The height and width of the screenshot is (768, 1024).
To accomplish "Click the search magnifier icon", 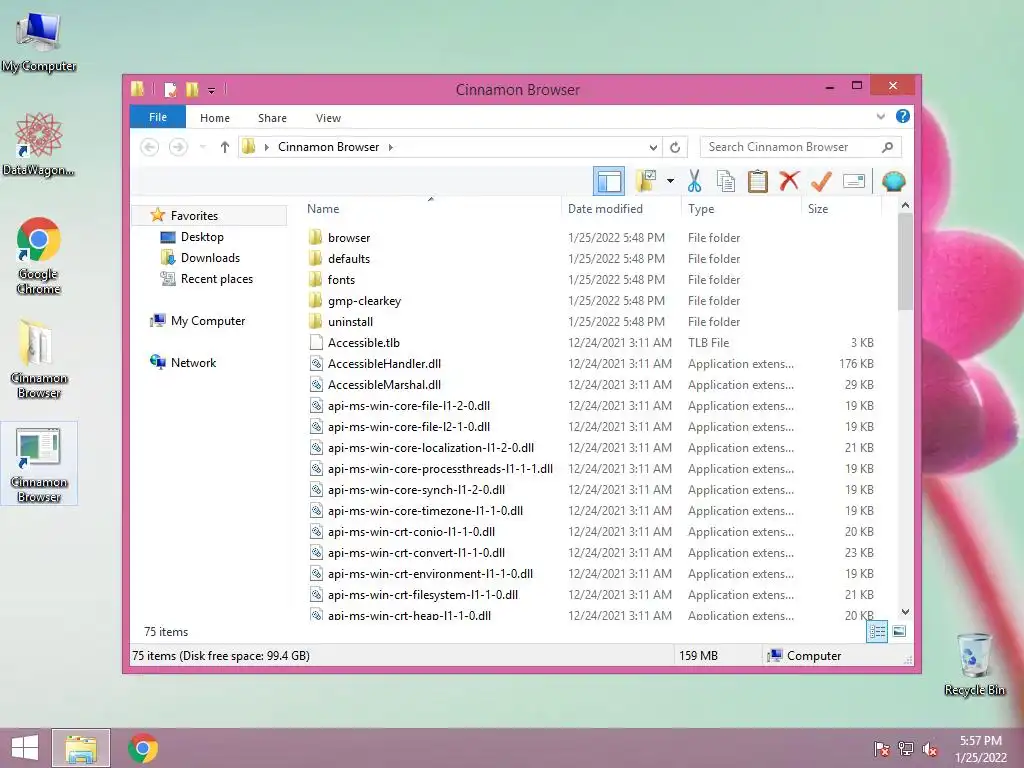I will tap(887, 147).
